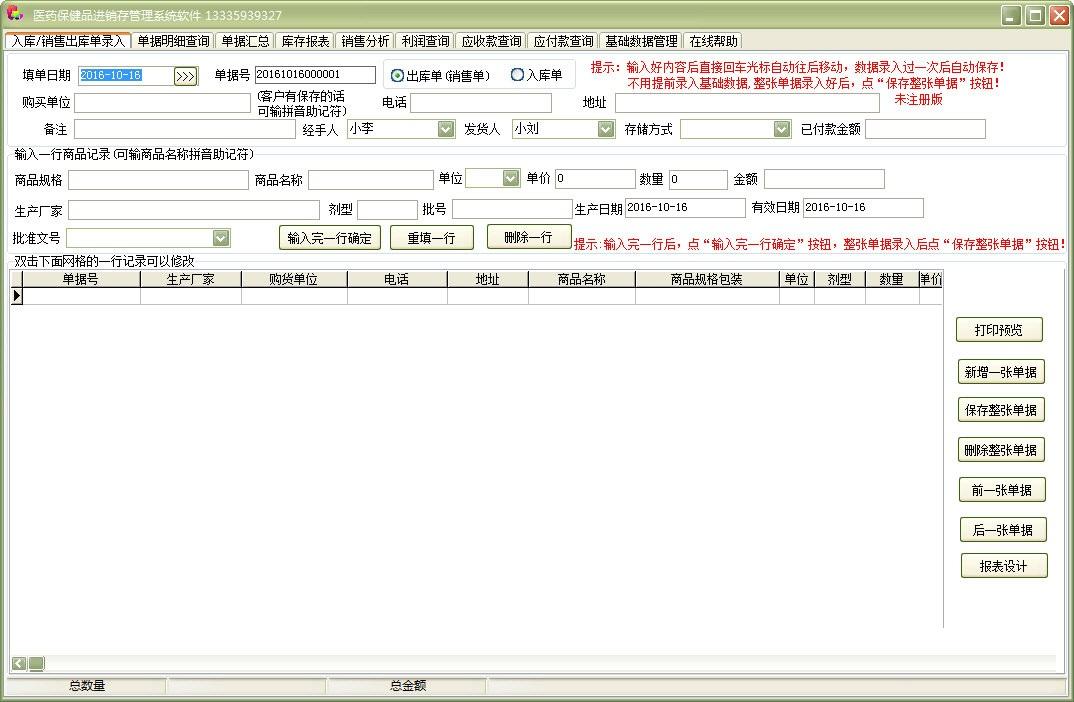Open the 存储方式 dropdown
The width and height of the screenshot is (1074, 702).
(782, 129)
